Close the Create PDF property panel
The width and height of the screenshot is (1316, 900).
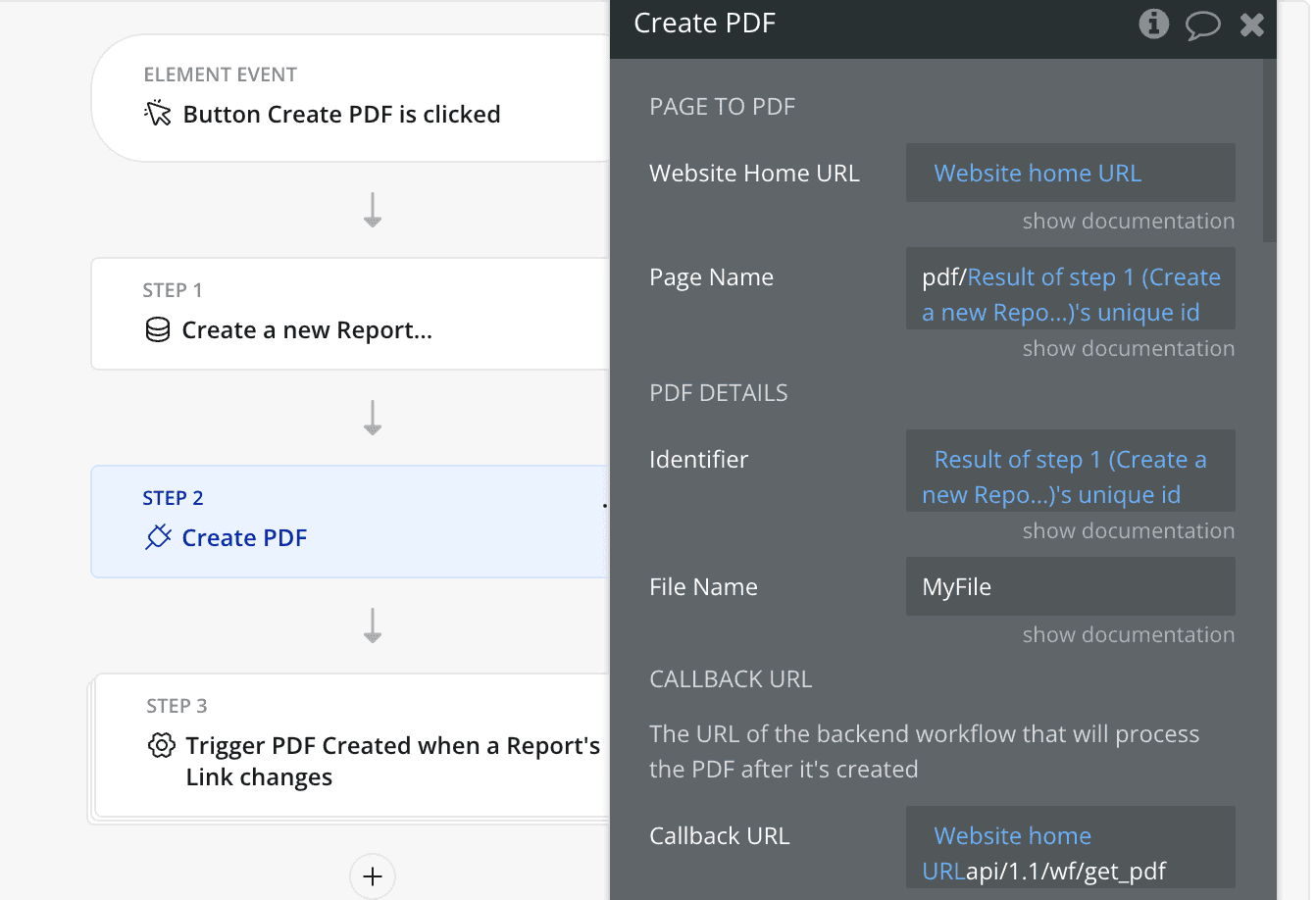click(x=1251, y=25)
